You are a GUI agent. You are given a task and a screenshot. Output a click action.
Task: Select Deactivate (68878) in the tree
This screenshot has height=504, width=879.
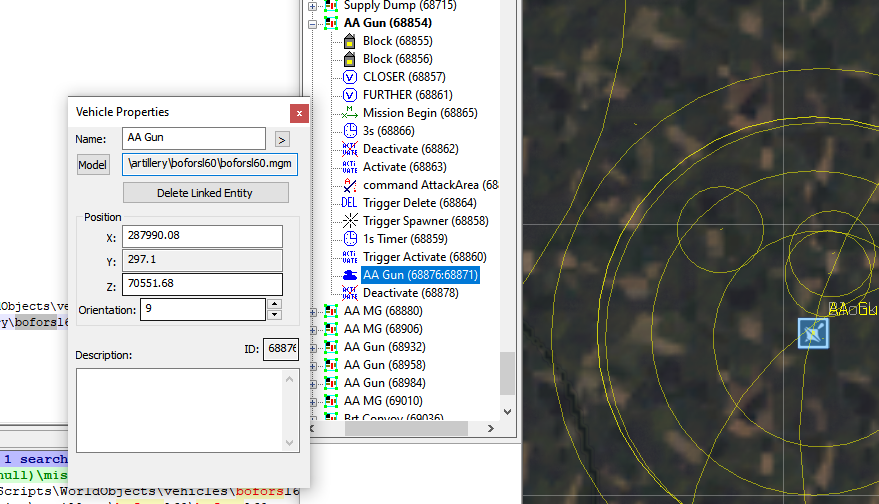pos(410,293)
